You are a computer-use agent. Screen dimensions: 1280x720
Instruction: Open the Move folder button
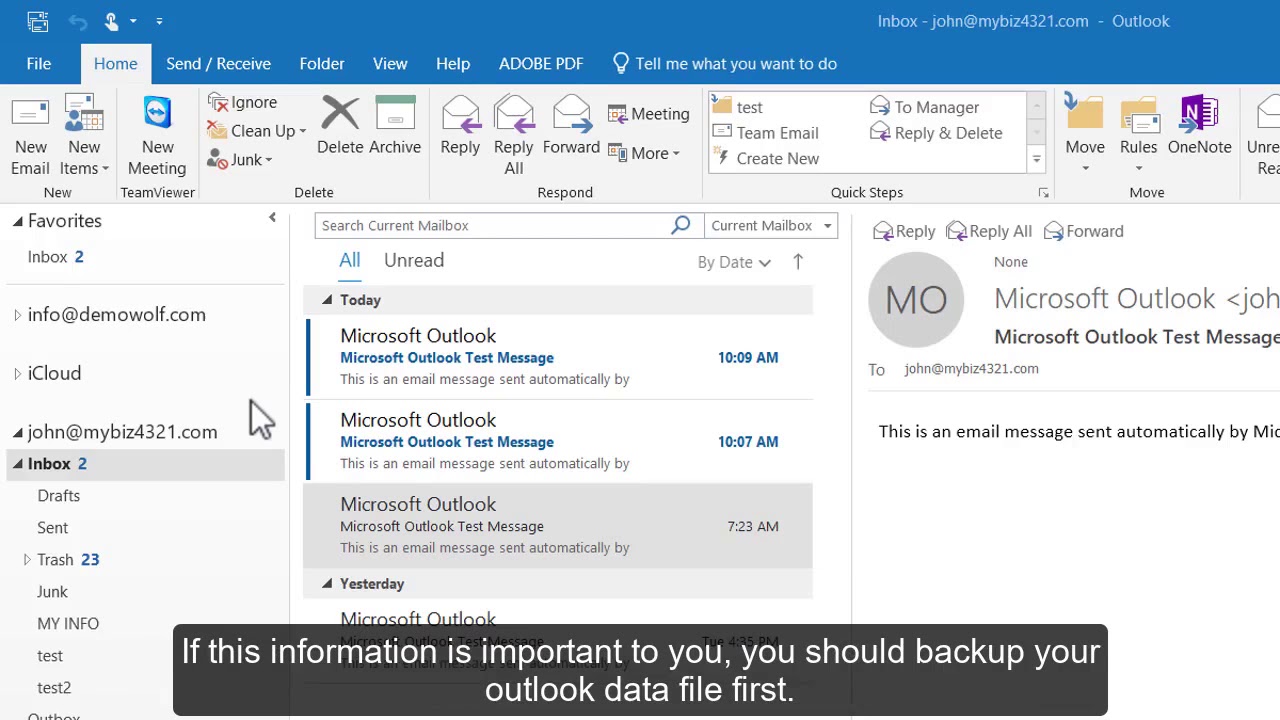pos(1085,135)
